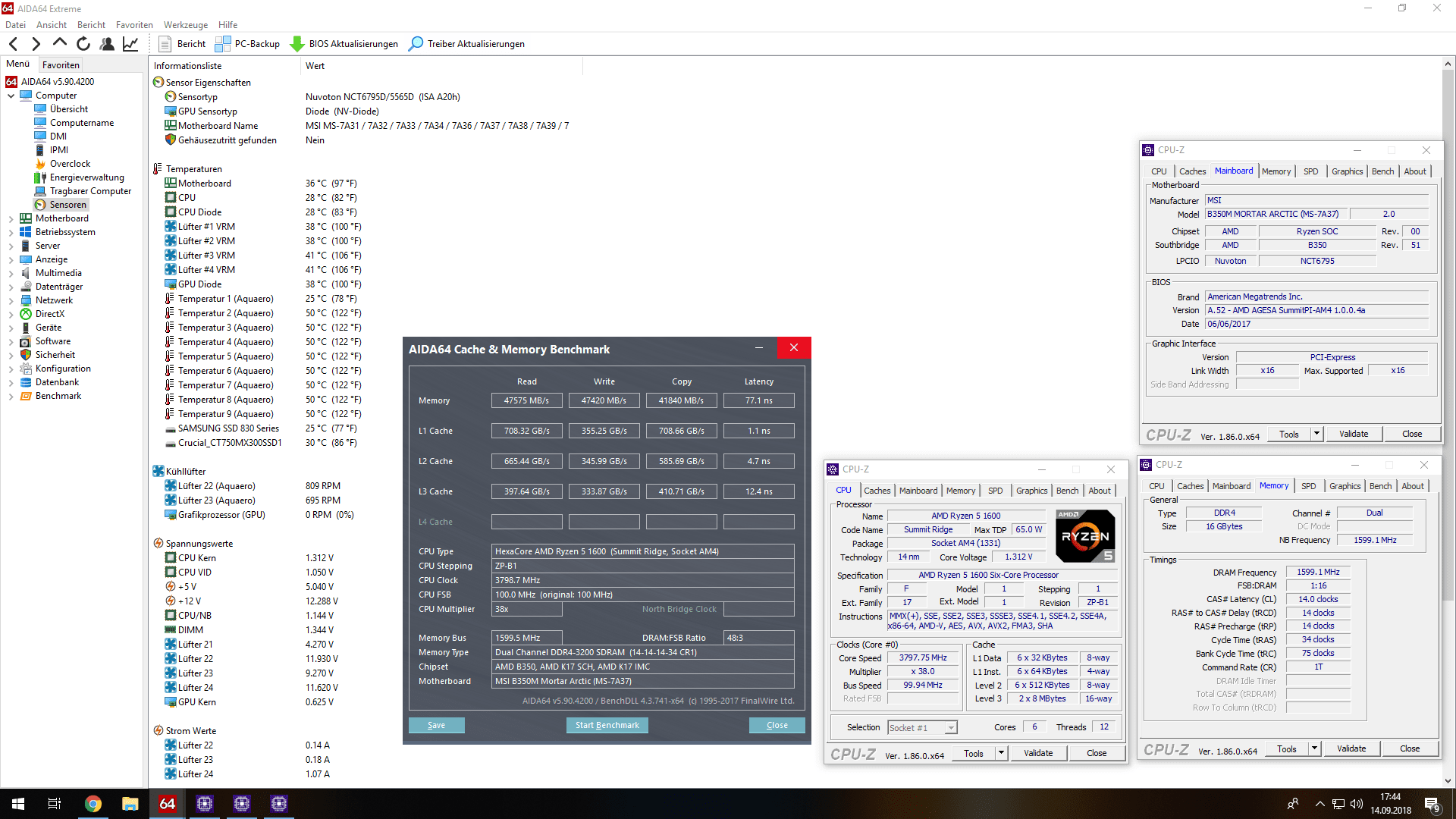Click the navigate Back arrow icon
Screen dimensions: 1456x819
[13, 44]
